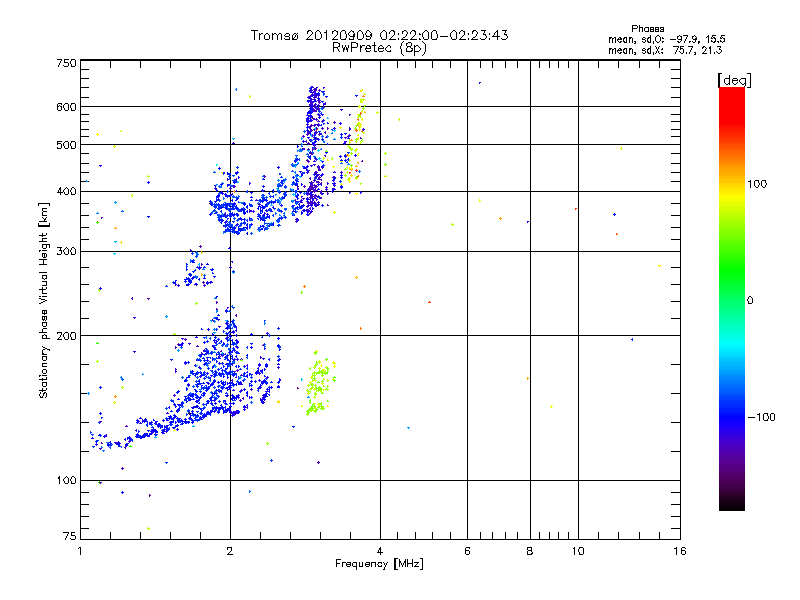
Task: Click the y-axis tick label "400"
Action: pyautogui.click(x=66, y=191)
